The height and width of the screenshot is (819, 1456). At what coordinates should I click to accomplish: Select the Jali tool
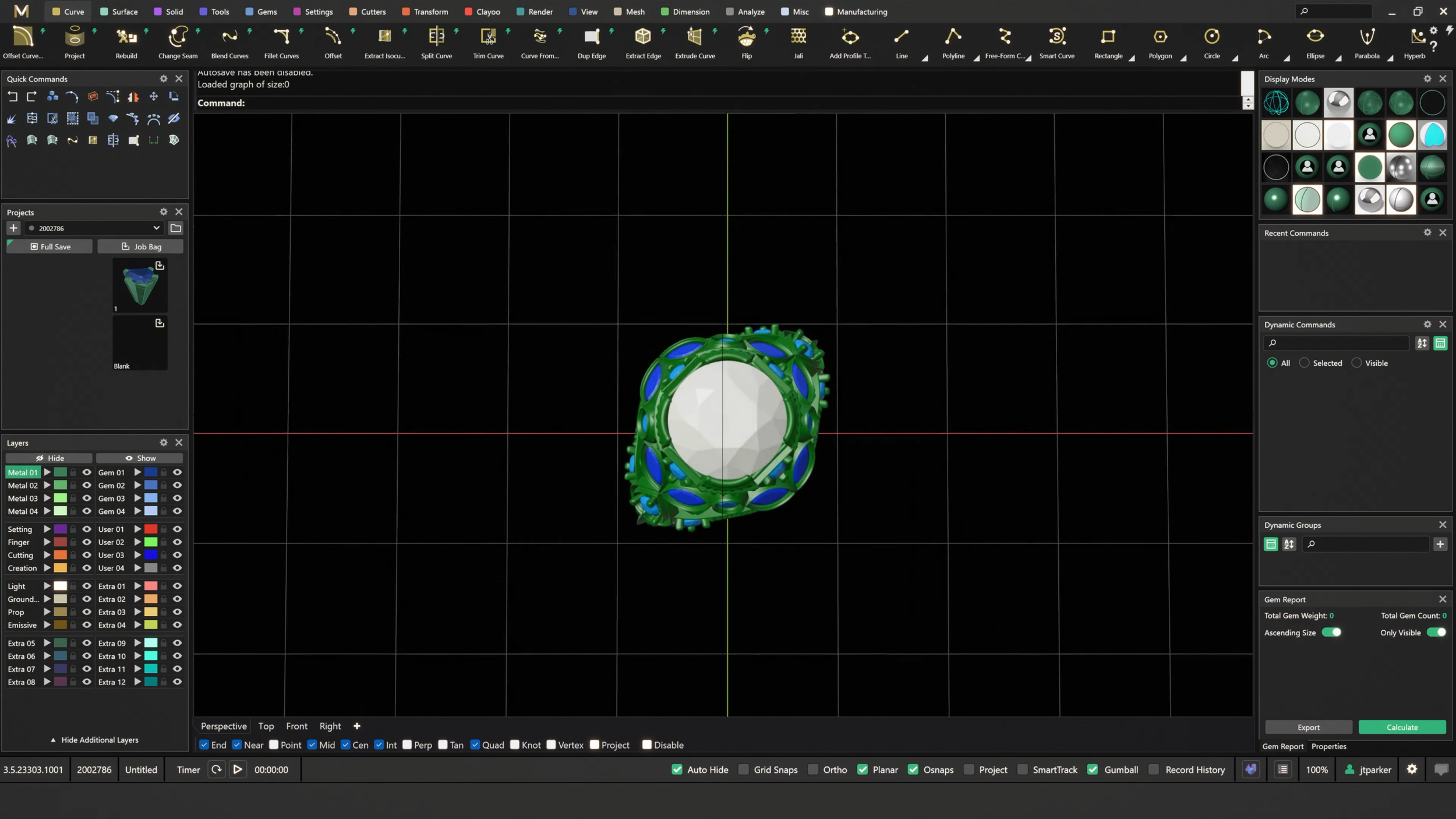click(798, 42)
